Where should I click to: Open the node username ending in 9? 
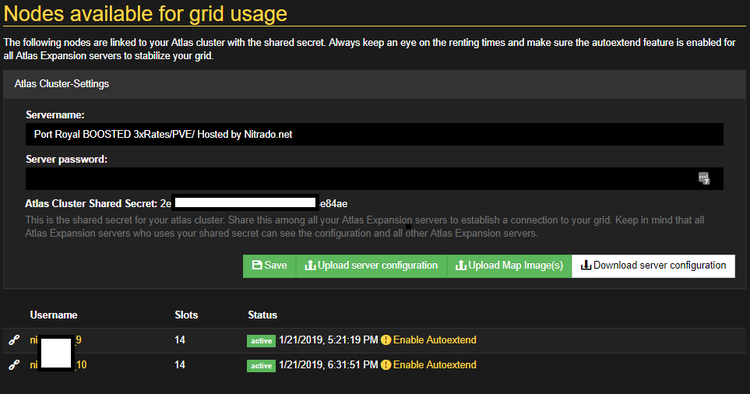[55, 340]
